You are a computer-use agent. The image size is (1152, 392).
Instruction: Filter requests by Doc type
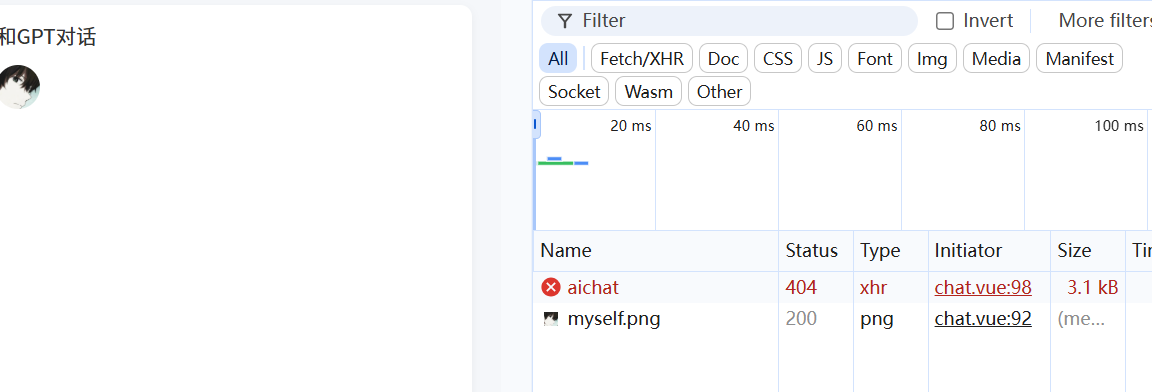(x=724, y=59)
